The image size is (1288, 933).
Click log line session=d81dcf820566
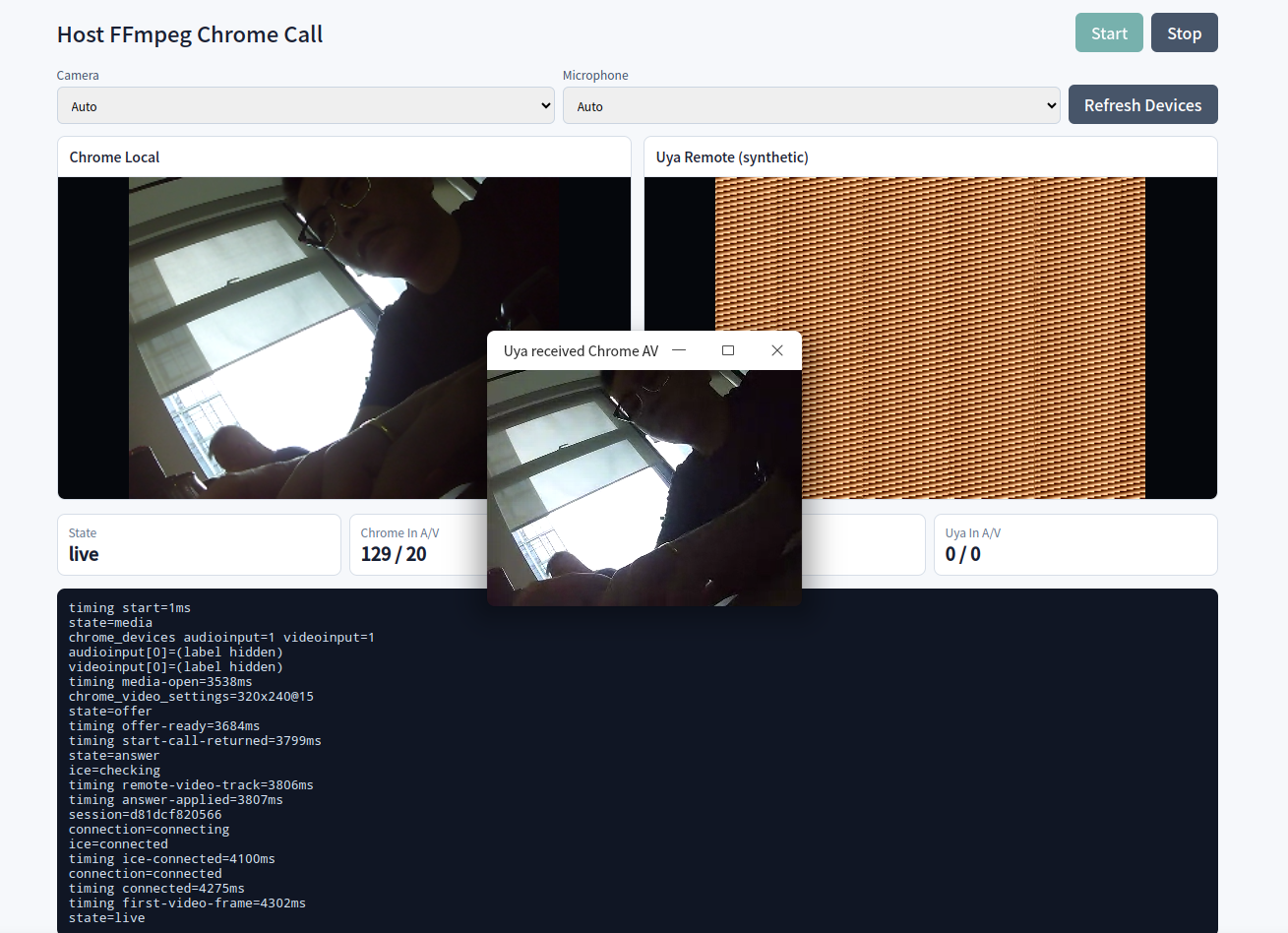[146, 815]
